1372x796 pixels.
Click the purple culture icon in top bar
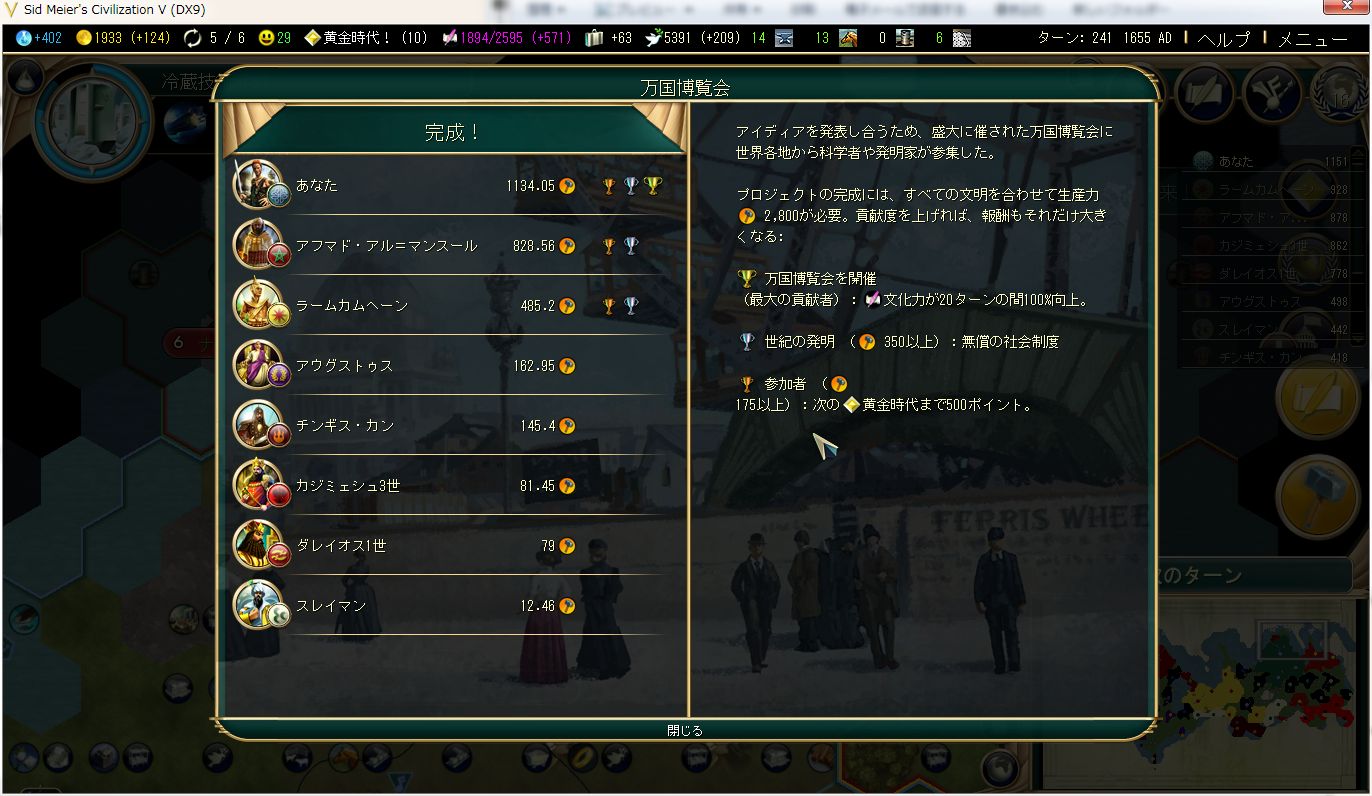[450, 38]
